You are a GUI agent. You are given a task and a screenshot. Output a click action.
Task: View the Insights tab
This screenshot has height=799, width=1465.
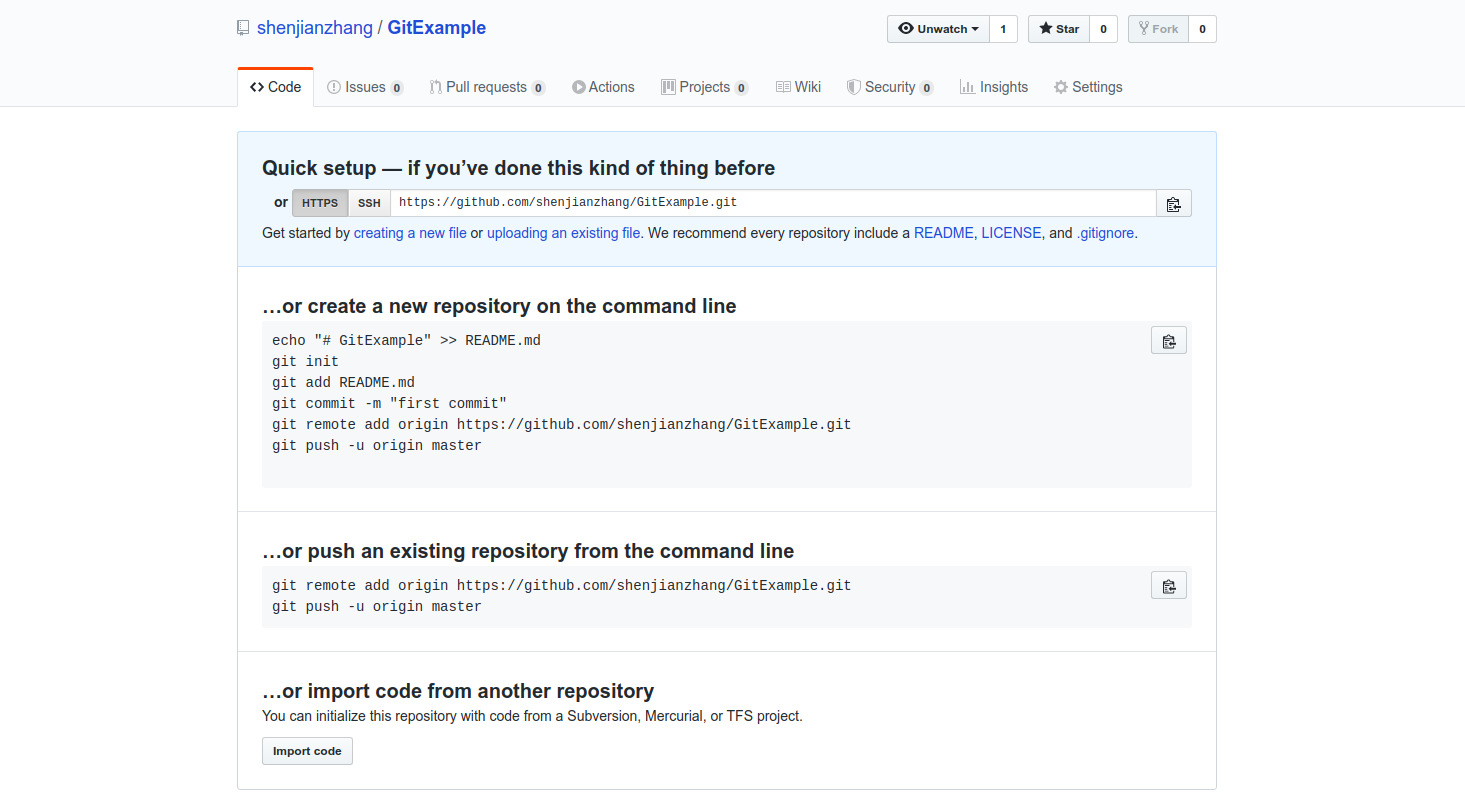coord(994,87)
